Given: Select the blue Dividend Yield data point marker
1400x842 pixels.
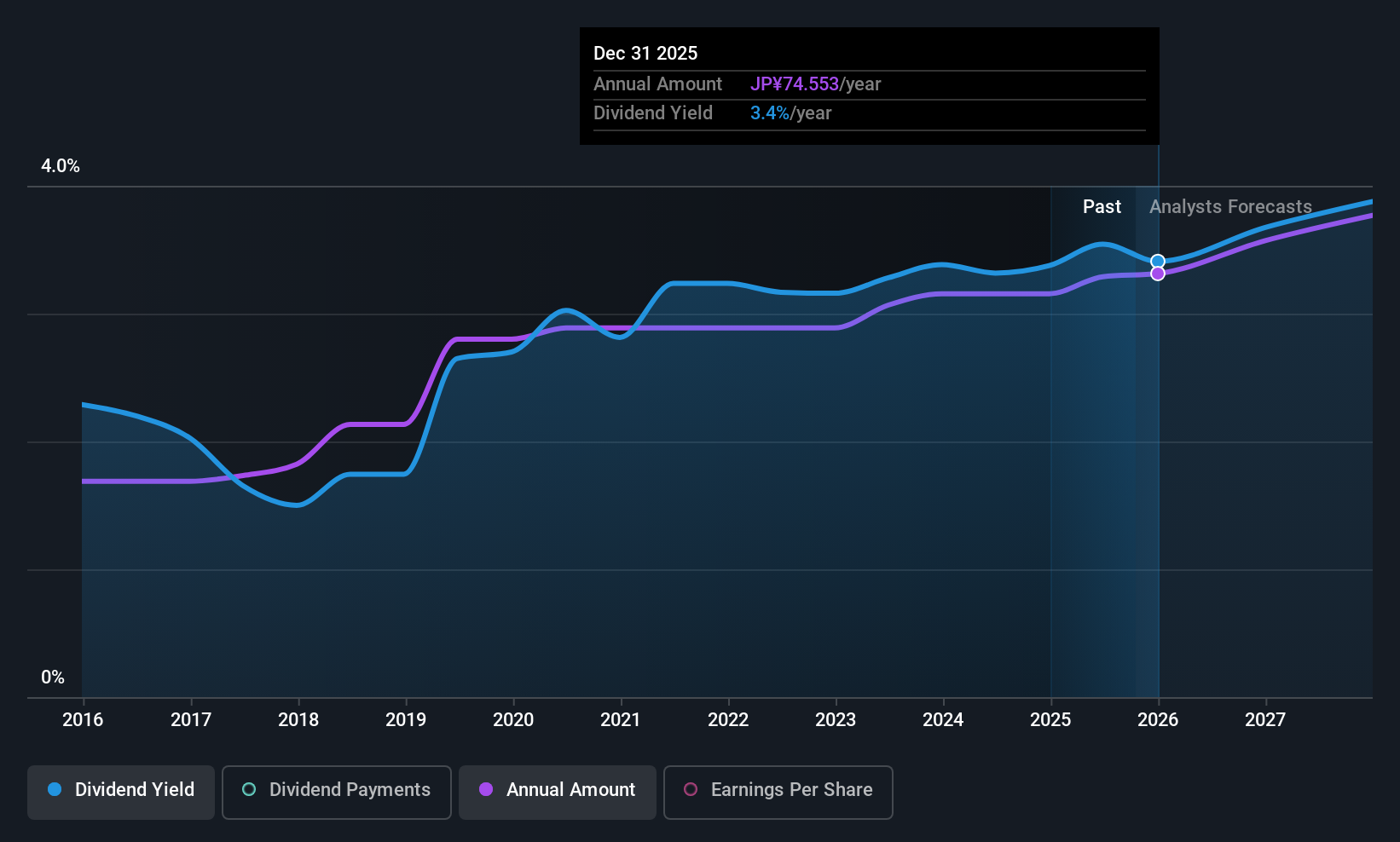Looking at the screenshot, I should click(1158, 262).
